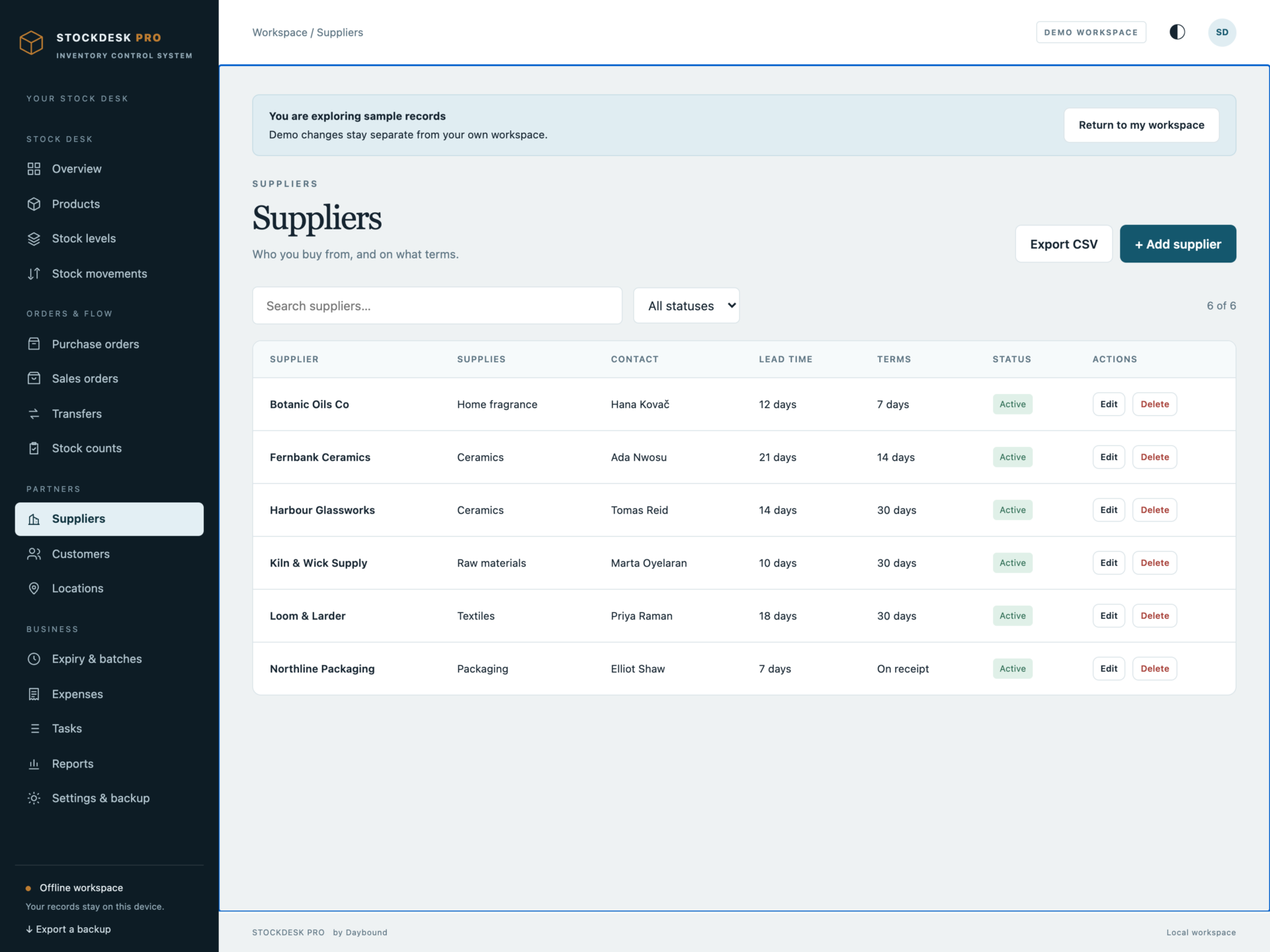Click the Products cube icon
1270x952 pixels.
point(34,204)
